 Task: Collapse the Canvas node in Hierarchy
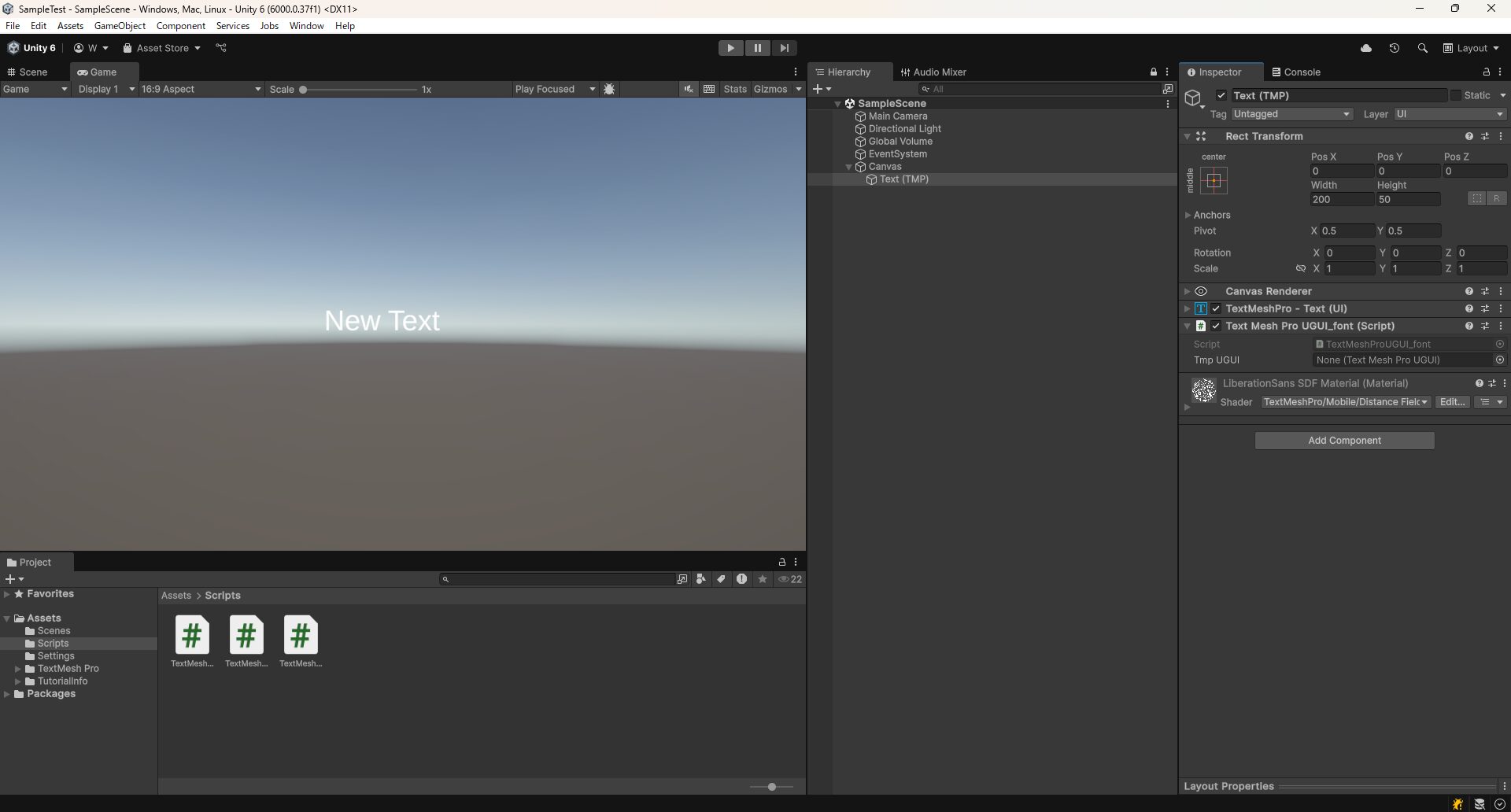(848, 167)
